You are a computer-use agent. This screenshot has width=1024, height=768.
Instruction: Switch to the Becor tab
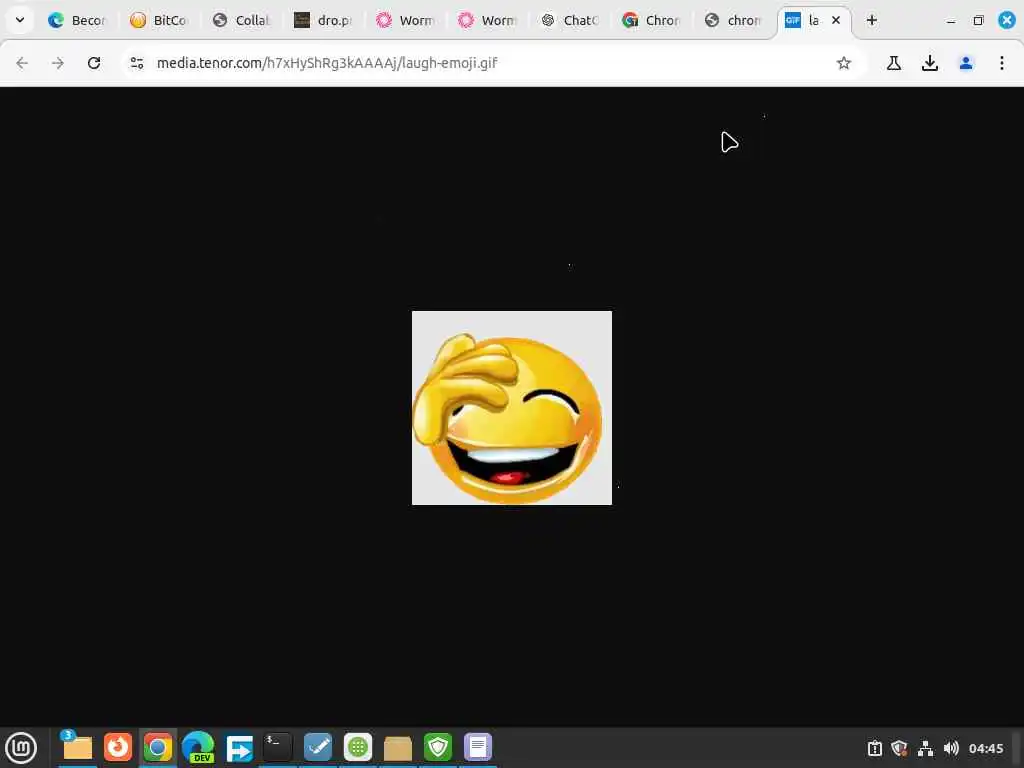[76, 20]
